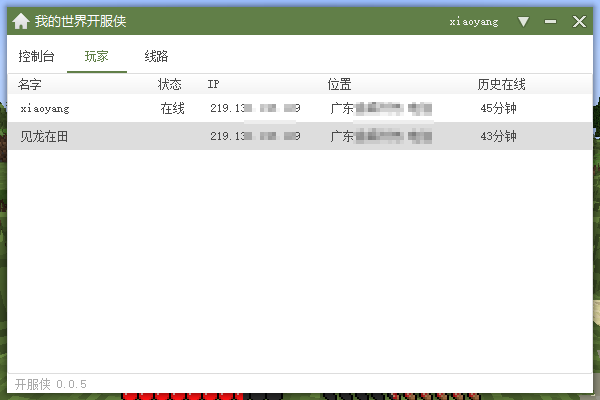Click the 在线 status of xiaoyang
Viewport: 600px width, 400px height.
[172, 108]
